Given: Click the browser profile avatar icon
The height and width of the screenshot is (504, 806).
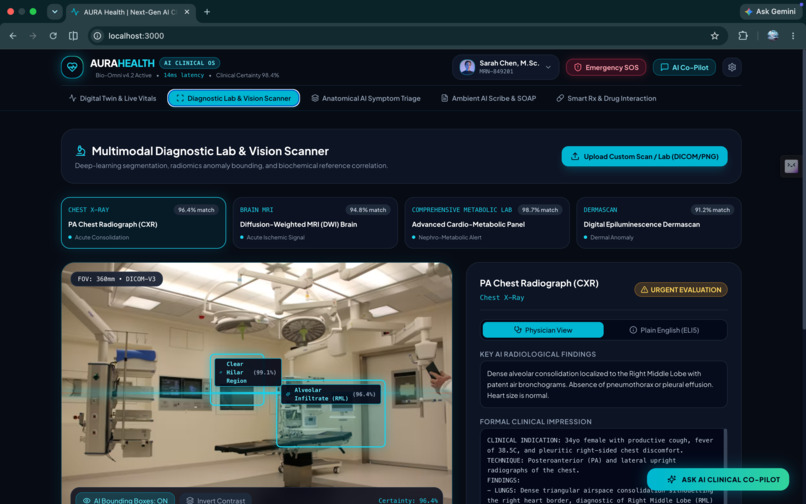Looking at the screenshot, I should (x=773, y=35).
